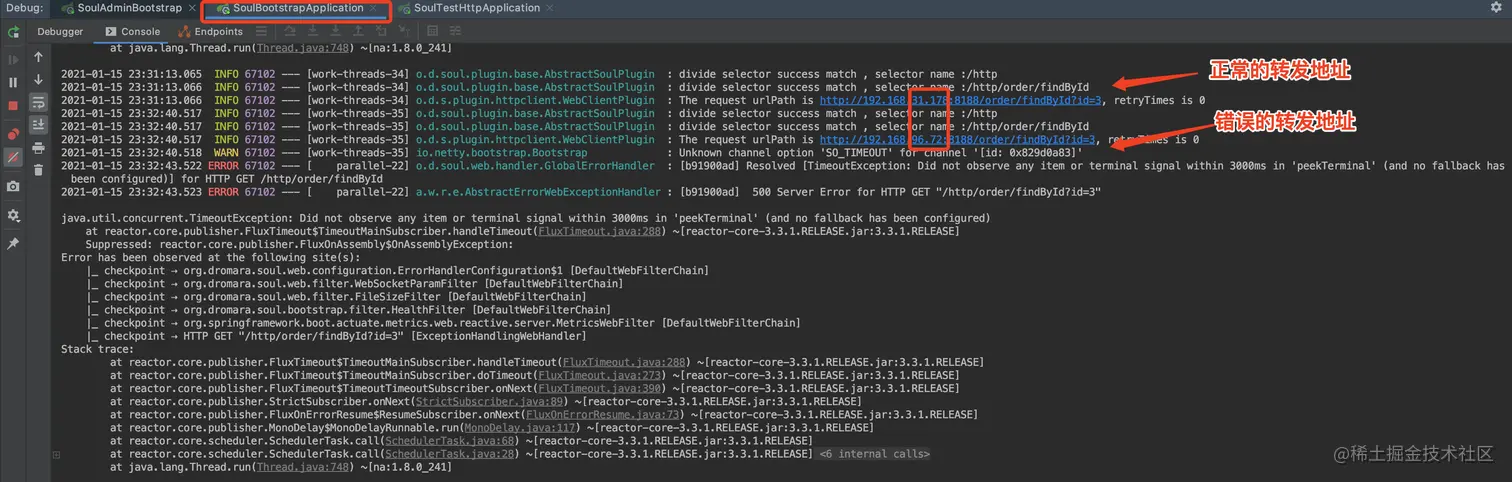Click the 'Error has been observed' line
The image size is (1512, 482).
(211, 257)
